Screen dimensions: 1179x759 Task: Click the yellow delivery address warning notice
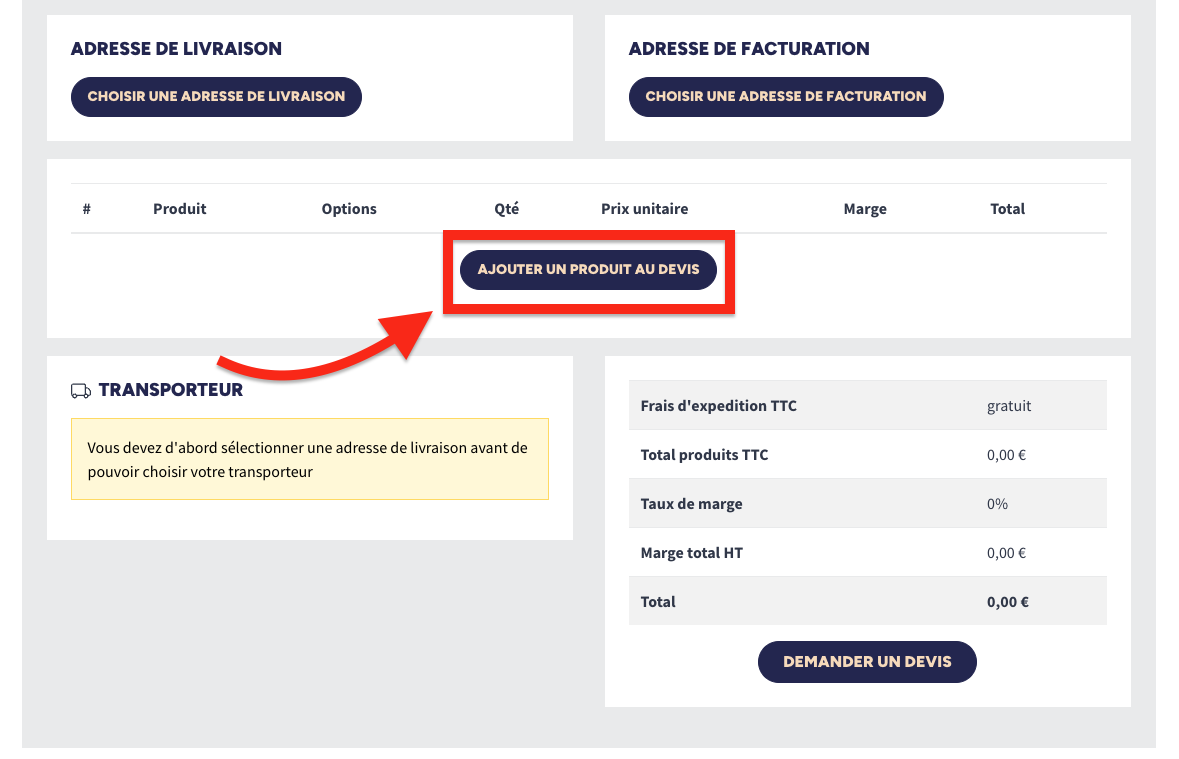click(310, 459)
